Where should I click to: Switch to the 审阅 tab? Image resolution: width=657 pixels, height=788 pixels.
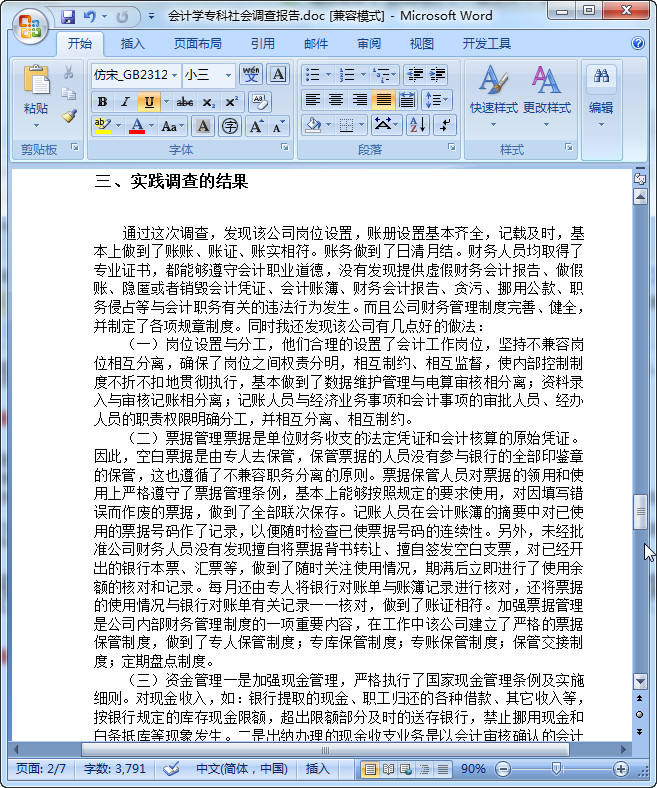pos(369,44)
